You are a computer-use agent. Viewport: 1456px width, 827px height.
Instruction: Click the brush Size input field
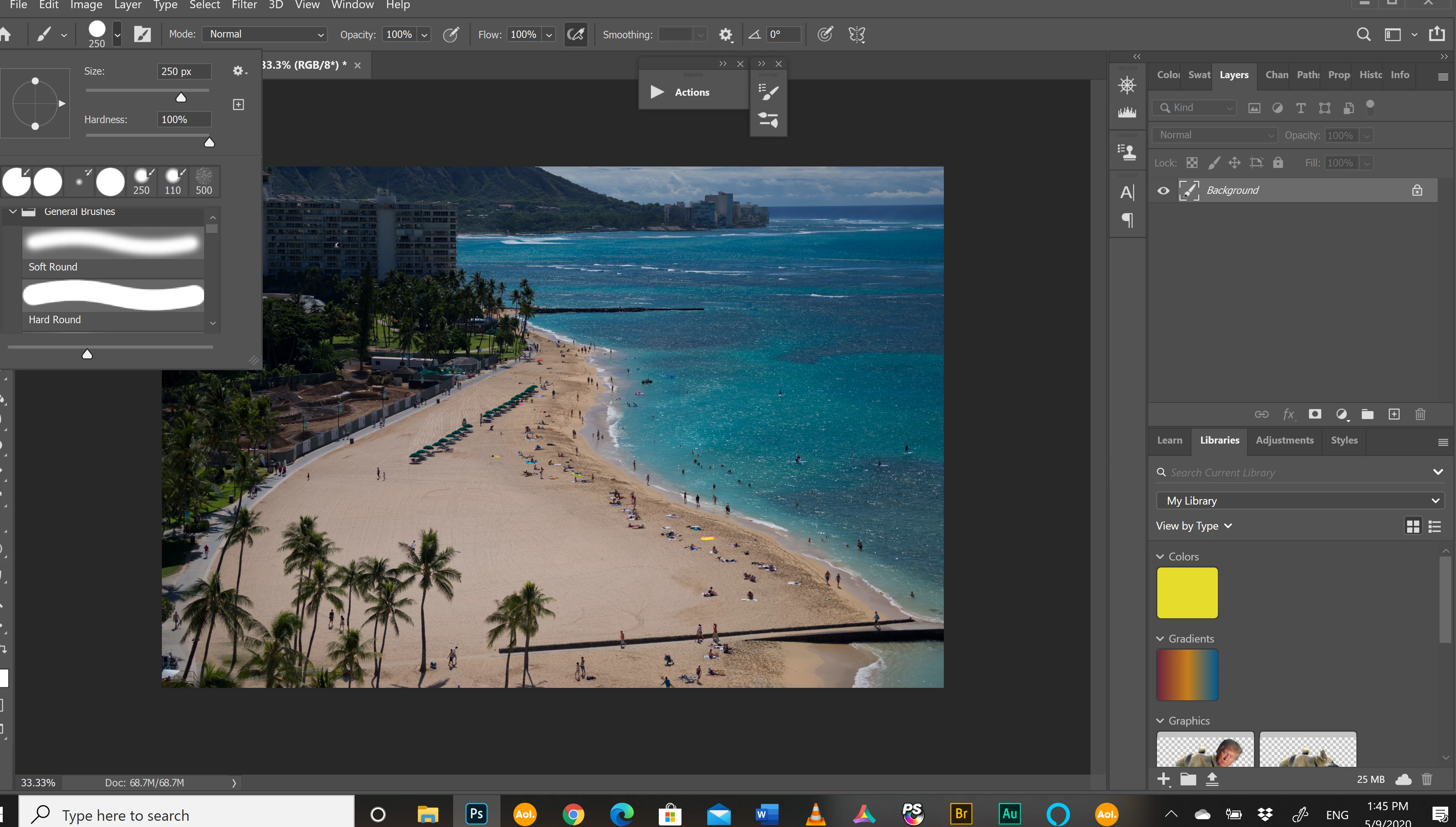(x=183, y=71)
